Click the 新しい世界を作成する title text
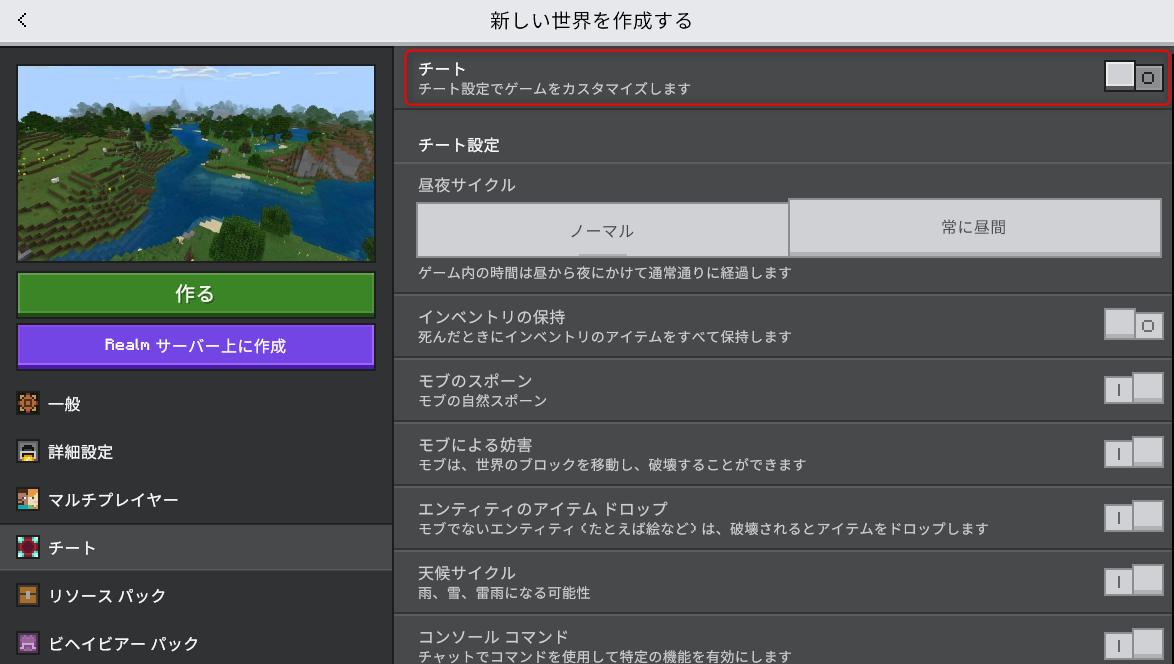Image resolution: width=1174 pixels, height=664 pixels. (x=591, y=20)
